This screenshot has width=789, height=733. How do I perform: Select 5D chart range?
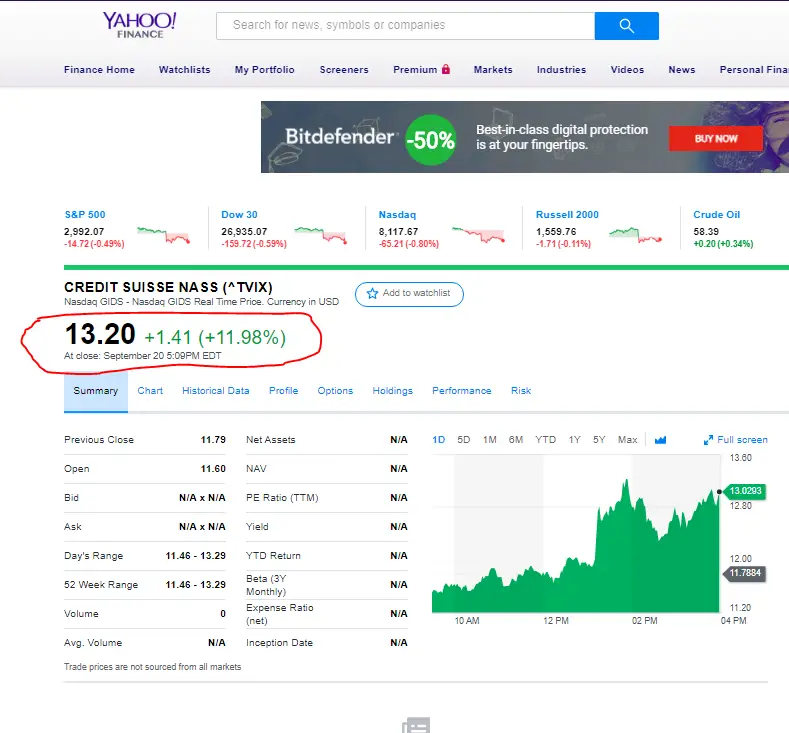pyautogui.click(x=463, y=440)
